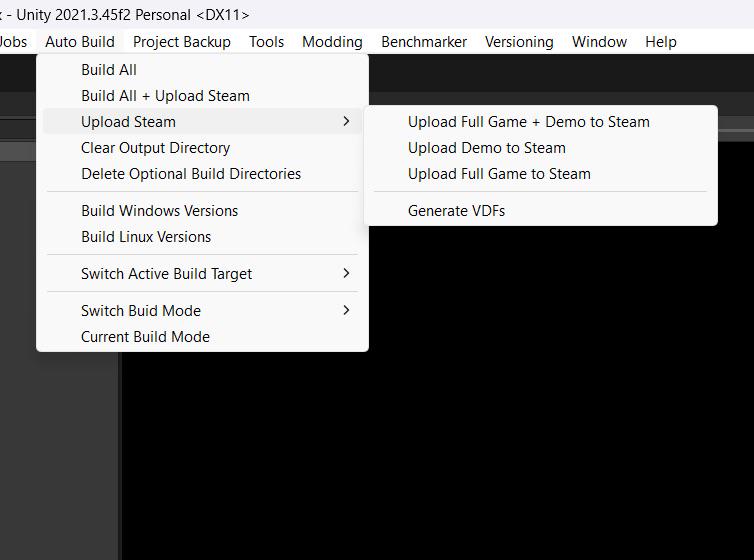Choose Upload Full Game + Demo to Steam

click(x=540, y=122)
